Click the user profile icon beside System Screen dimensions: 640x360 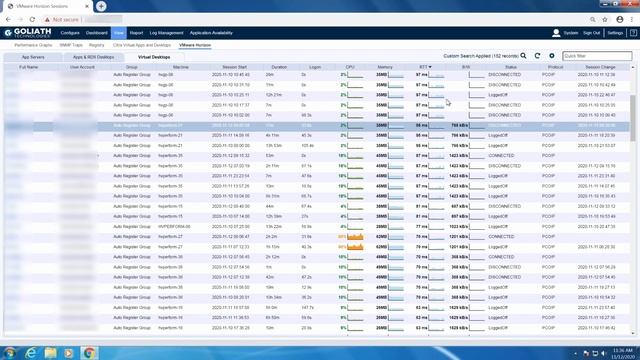[x=556, y=33]
